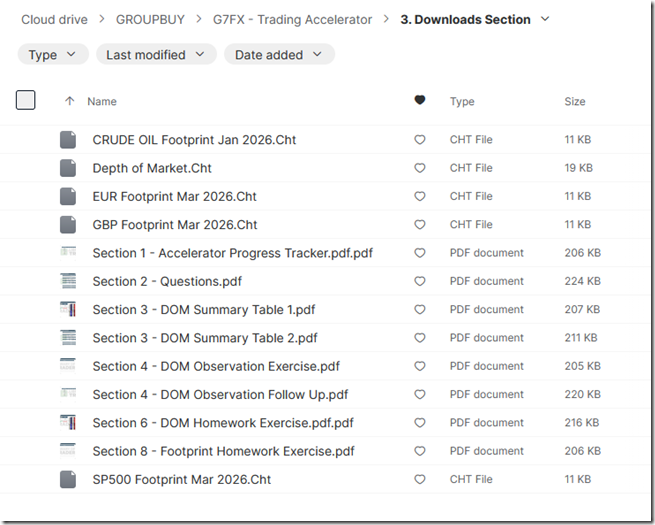Toggle the select-all checkbox in header

point(26,100)
